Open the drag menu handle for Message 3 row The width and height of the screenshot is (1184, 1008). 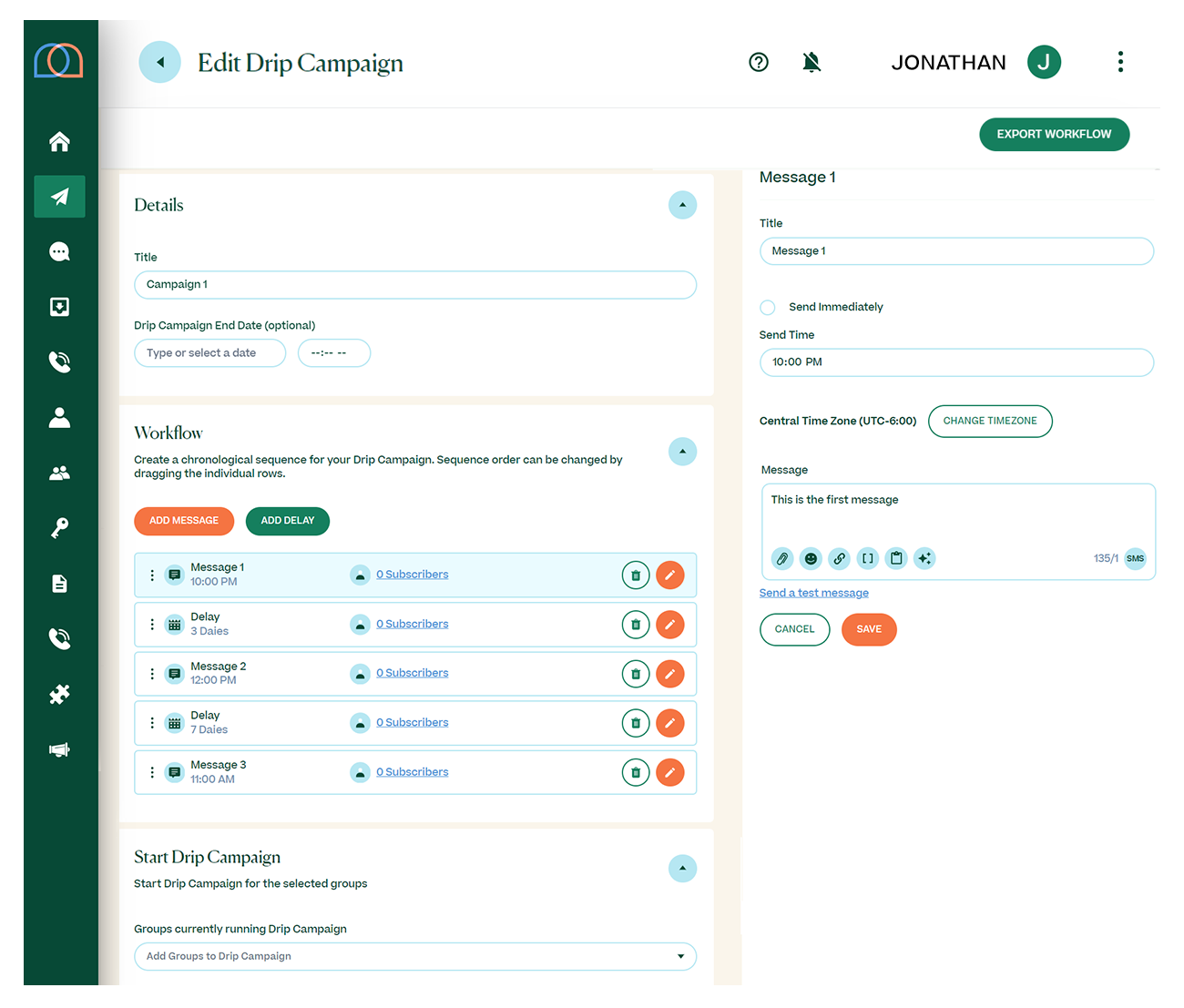point(152,772)
